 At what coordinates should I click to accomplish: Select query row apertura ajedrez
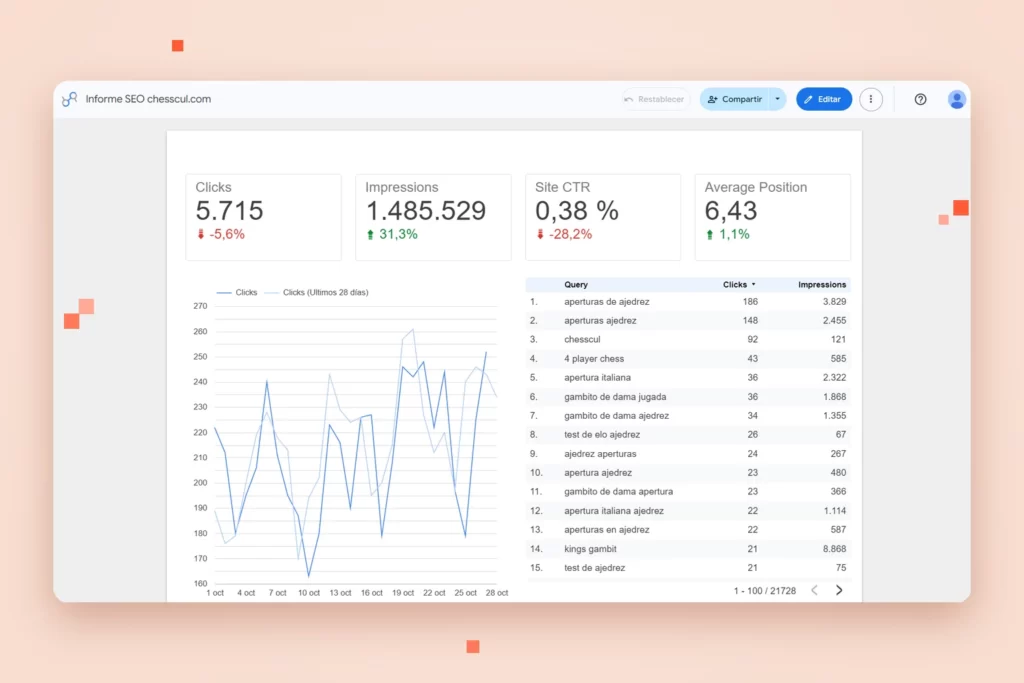click(688, 473)
